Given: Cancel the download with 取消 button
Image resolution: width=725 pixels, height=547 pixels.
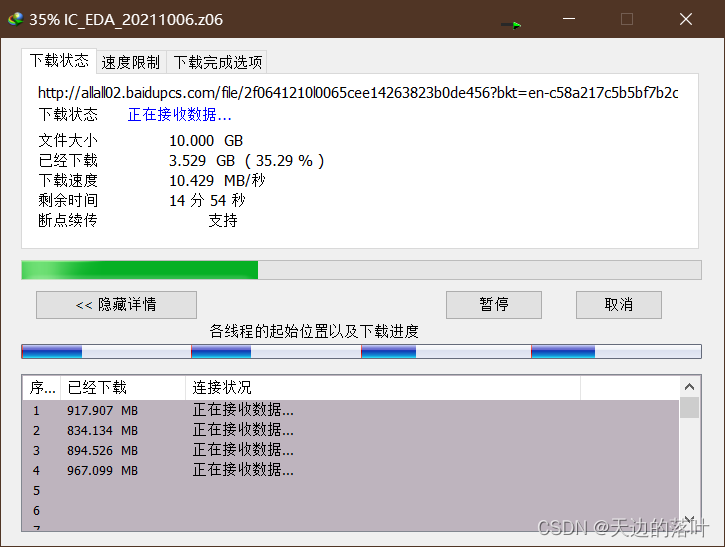Looking at the screenshot, I should point(619,305).
